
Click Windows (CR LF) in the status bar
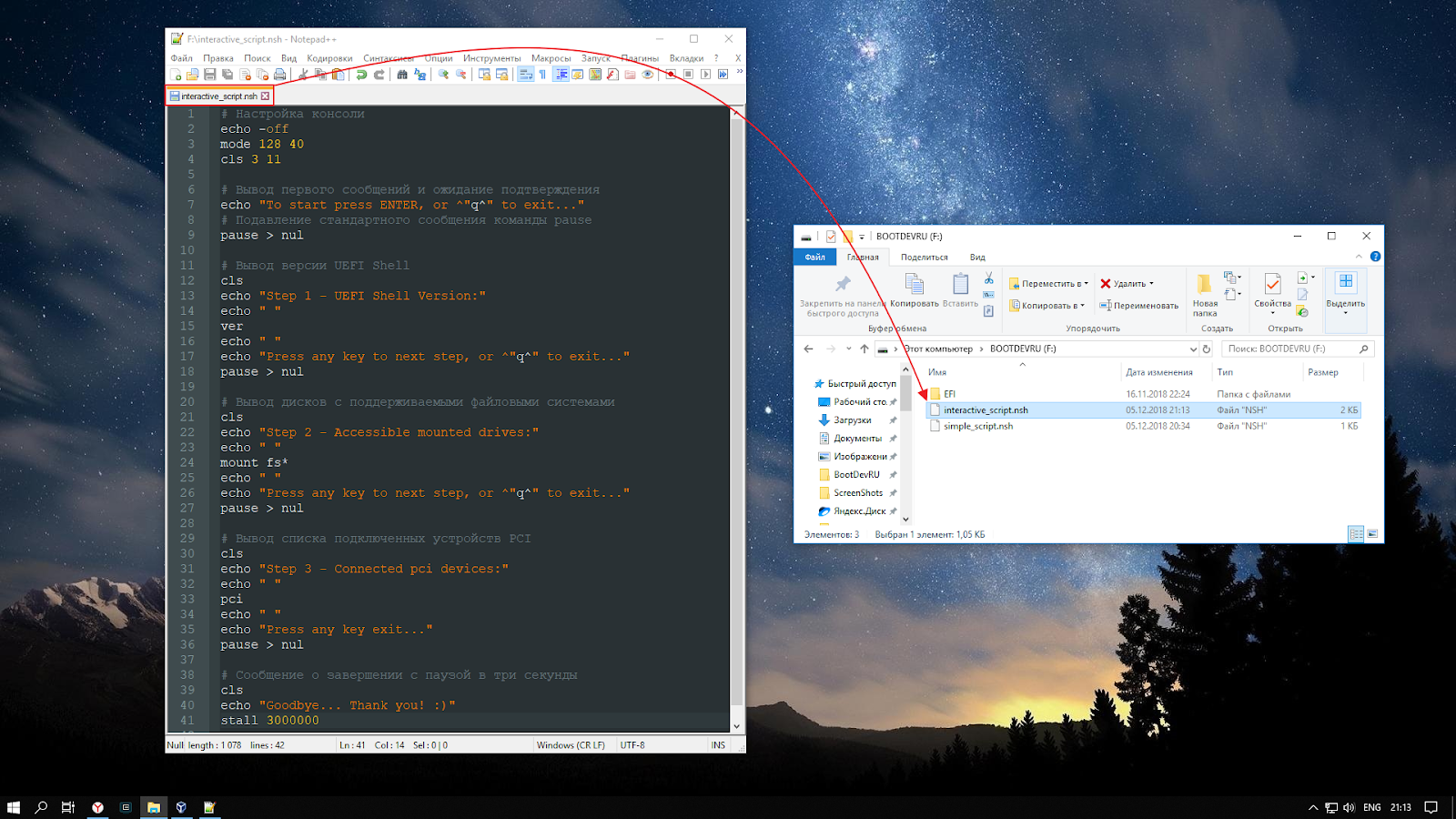(x=571, y=745)
